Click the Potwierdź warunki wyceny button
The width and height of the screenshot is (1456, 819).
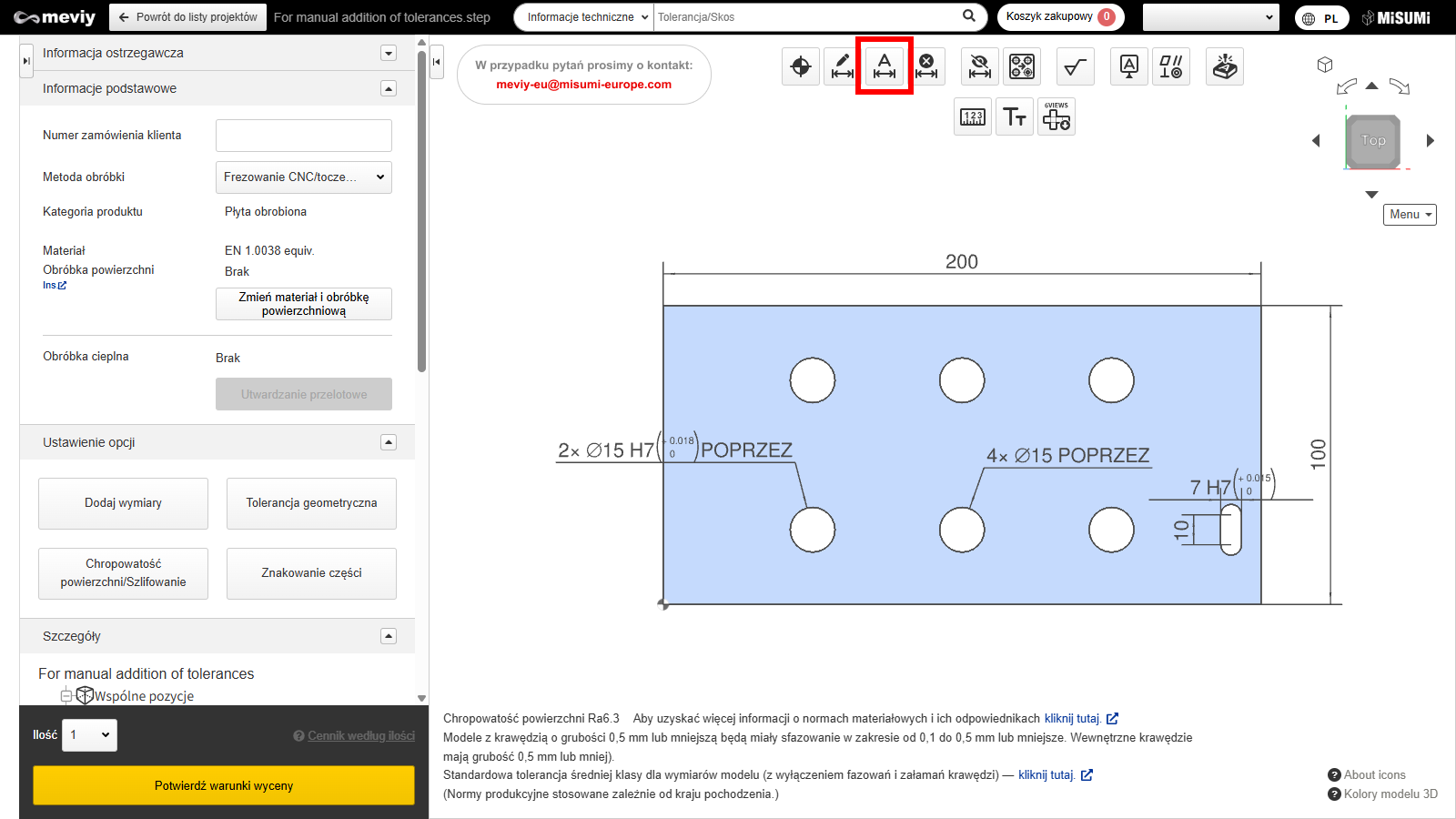(x=224, y=785)
